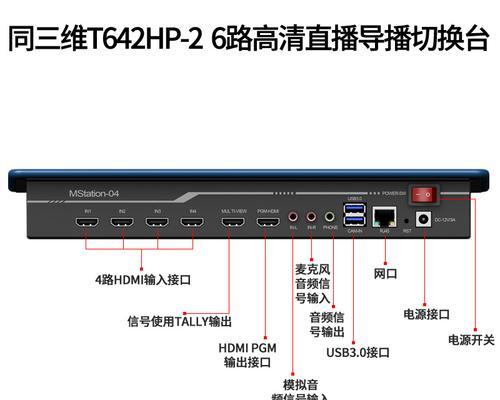Click the USB3.0接口 label

click(x=358, y=353)
